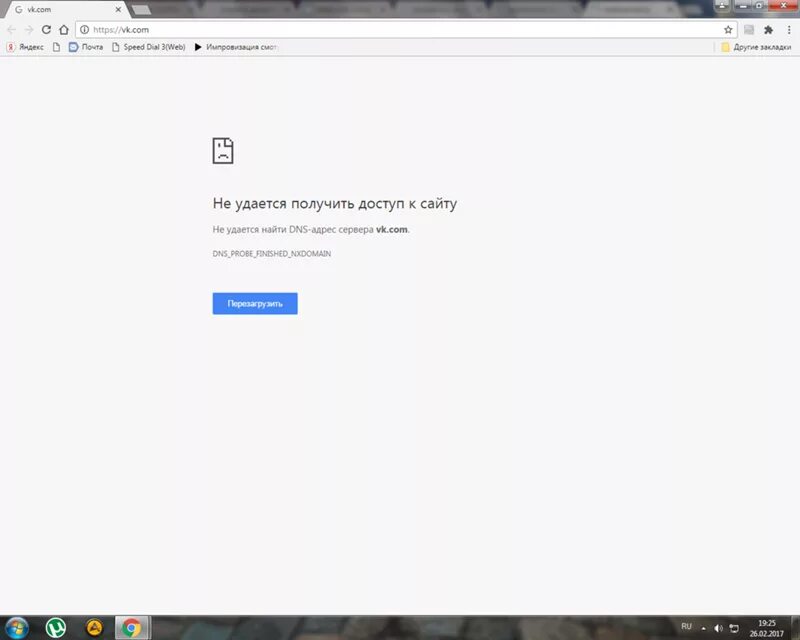Show hidden tray icons arrow

point(704,628)
